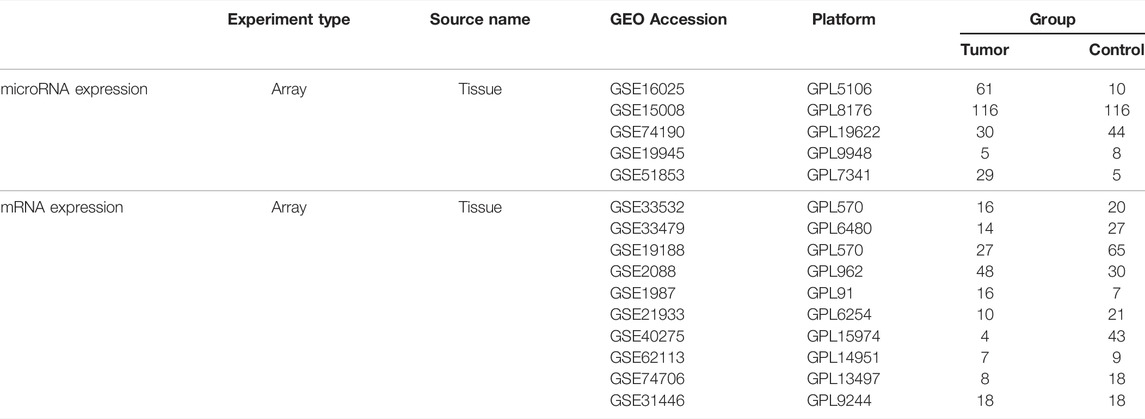Click the microRNA expression row label
The image size is (1145, 419).
[x=74, y=90]
